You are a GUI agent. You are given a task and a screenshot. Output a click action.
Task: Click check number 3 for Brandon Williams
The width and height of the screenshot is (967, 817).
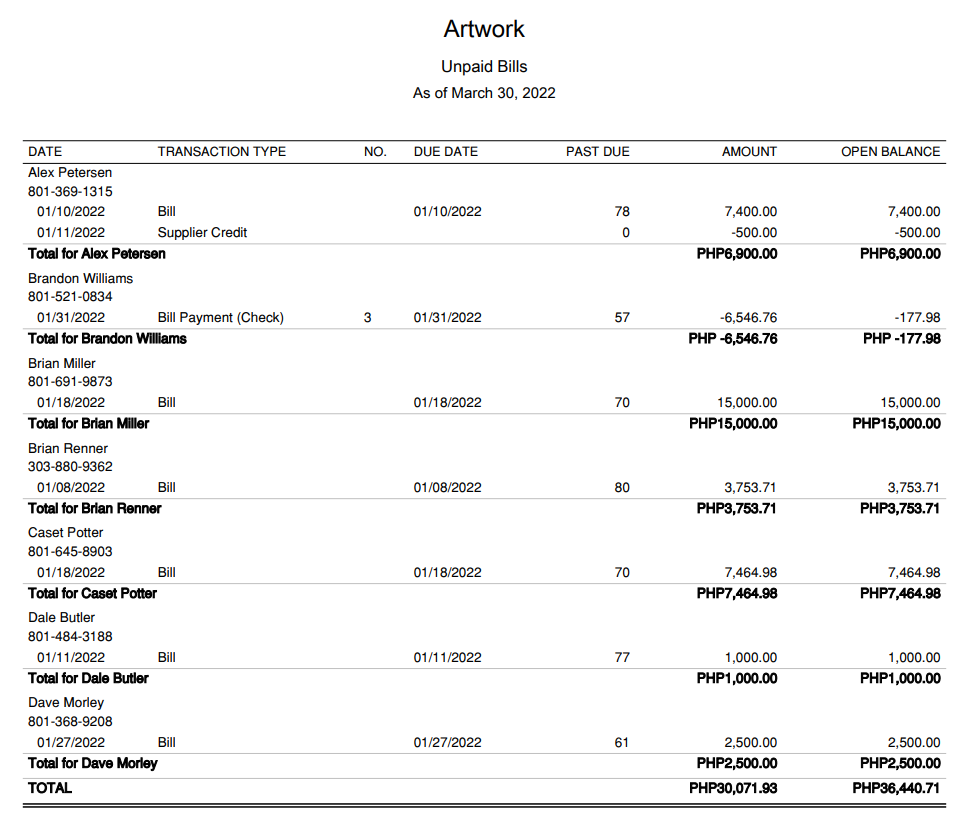[x=367, y=318]
